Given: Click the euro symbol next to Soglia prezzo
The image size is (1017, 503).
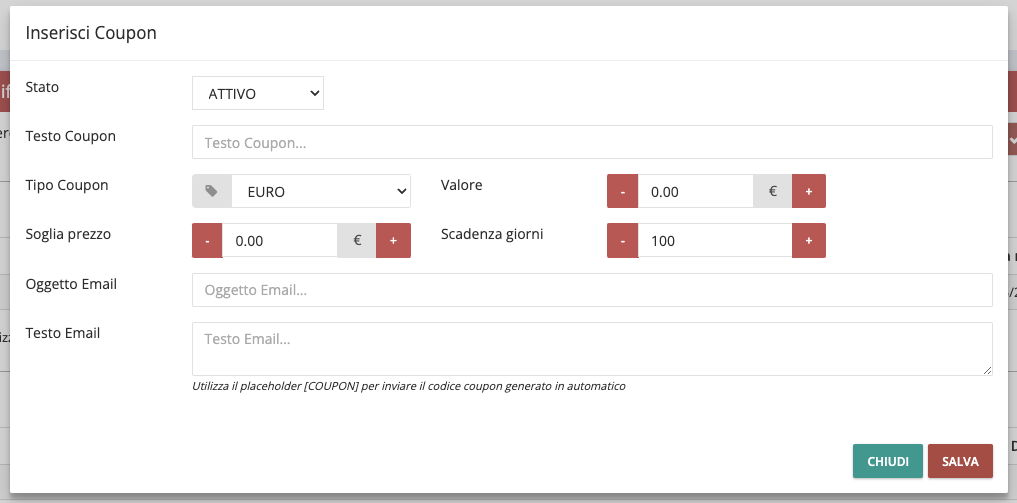Looking at the screenshot, I should click(x=357, y=241).
